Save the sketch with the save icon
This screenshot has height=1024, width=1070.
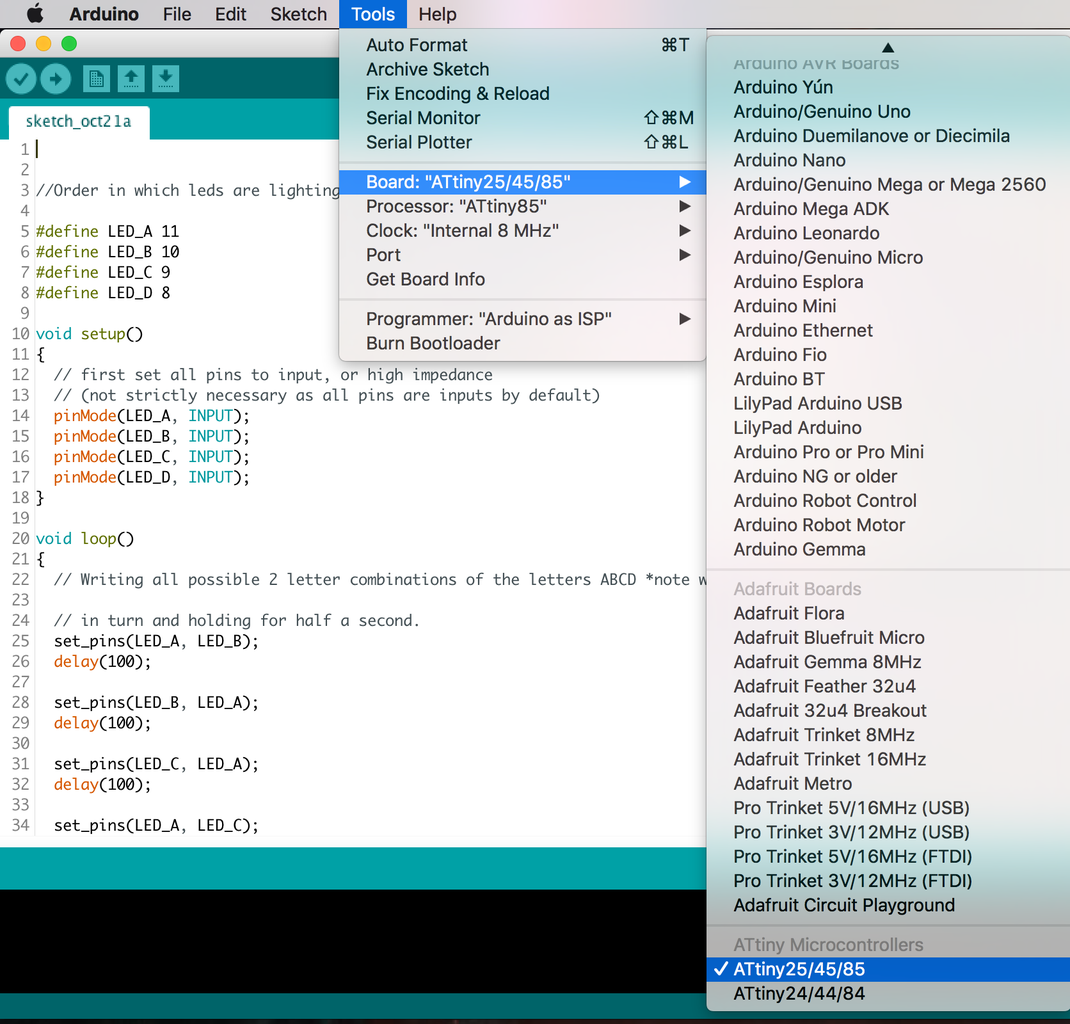166,79
